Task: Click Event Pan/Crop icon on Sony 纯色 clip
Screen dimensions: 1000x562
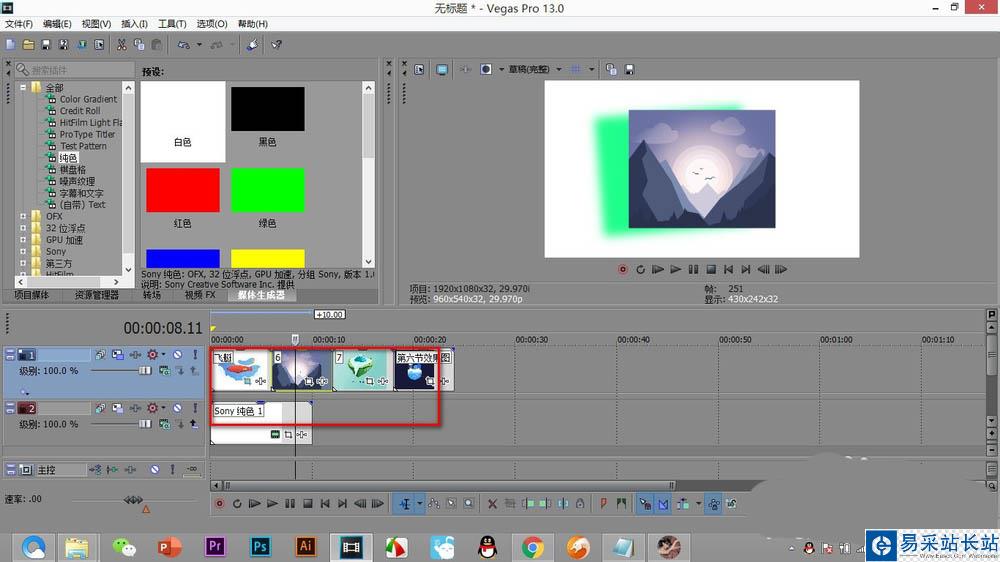Action: click(x=289, y=434)
